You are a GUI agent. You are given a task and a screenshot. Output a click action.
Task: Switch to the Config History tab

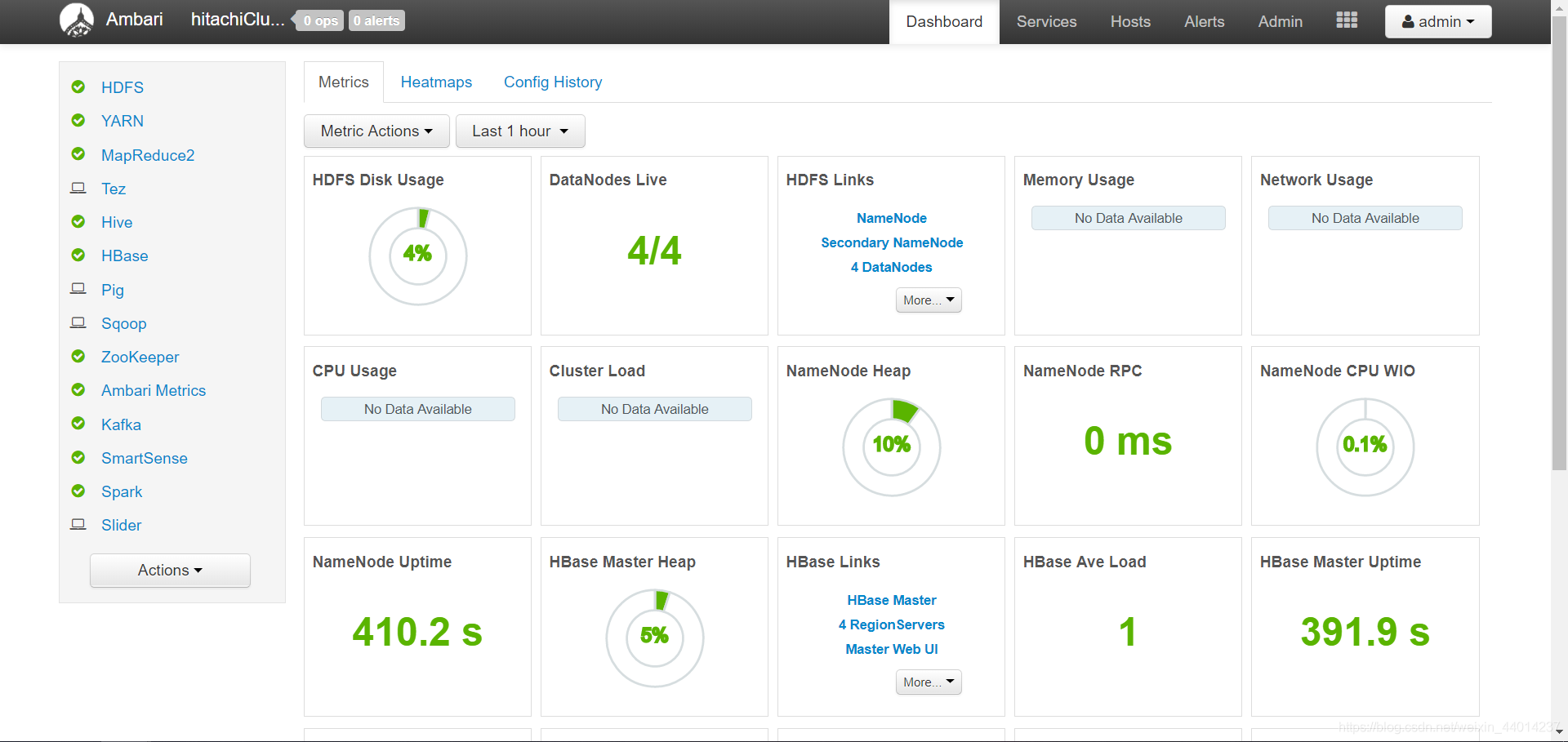553,82
